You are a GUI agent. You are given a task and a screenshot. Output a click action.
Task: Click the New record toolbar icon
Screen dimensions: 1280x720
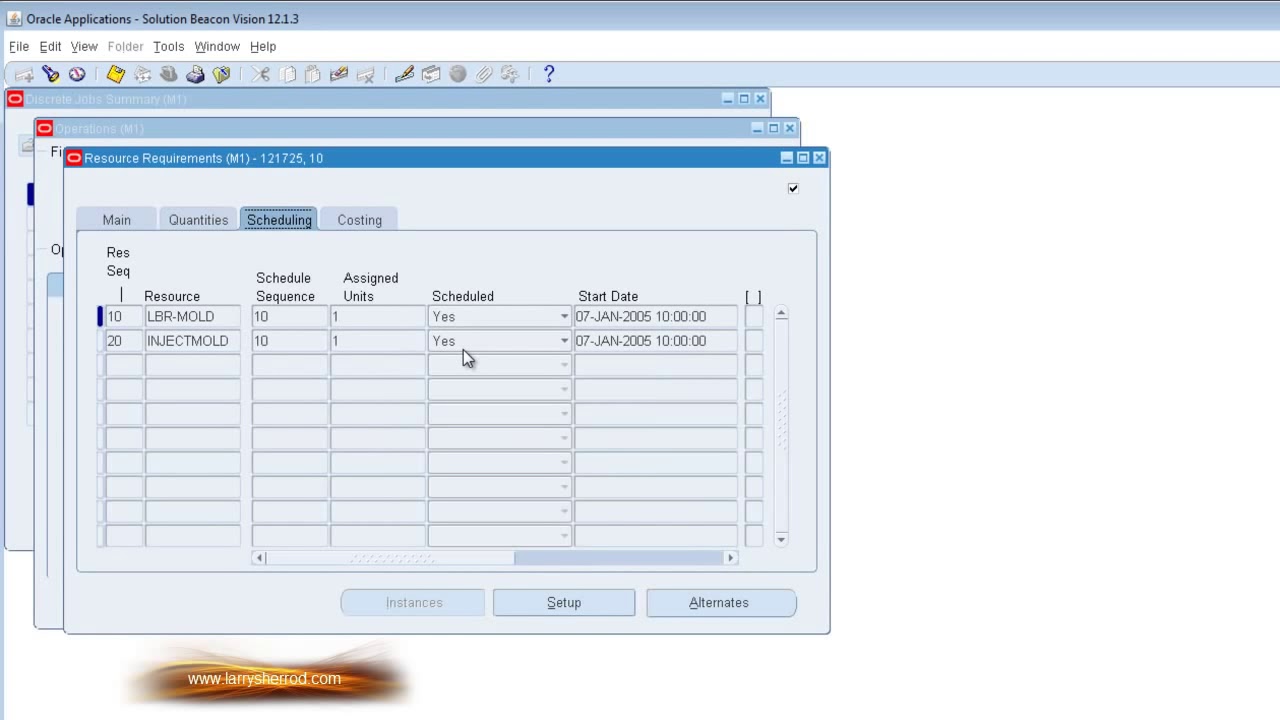[24, 74]
